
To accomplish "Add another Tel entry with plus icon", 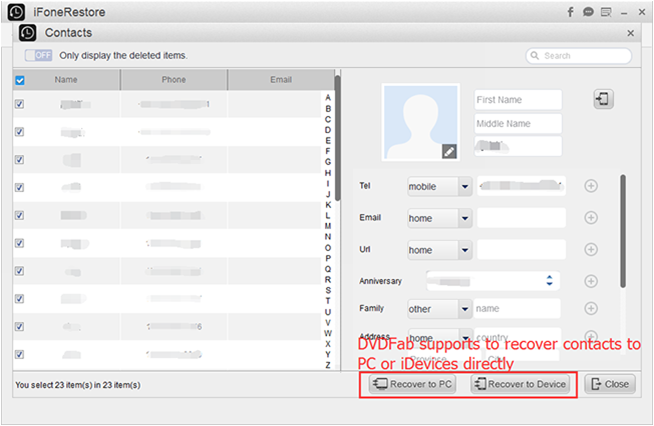I will [591, 186].
